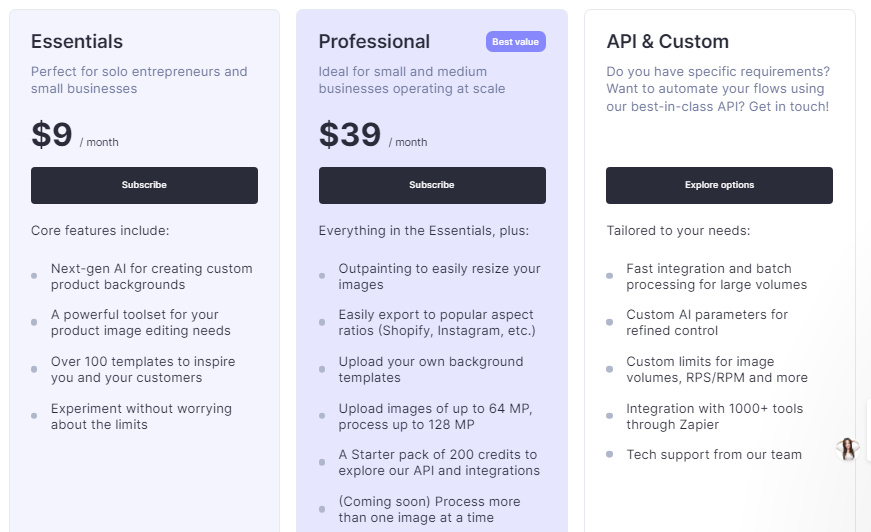Select the Professional plan heading
Image resolution: width=871 pixels, height=532 pixels.
[374, 42]
